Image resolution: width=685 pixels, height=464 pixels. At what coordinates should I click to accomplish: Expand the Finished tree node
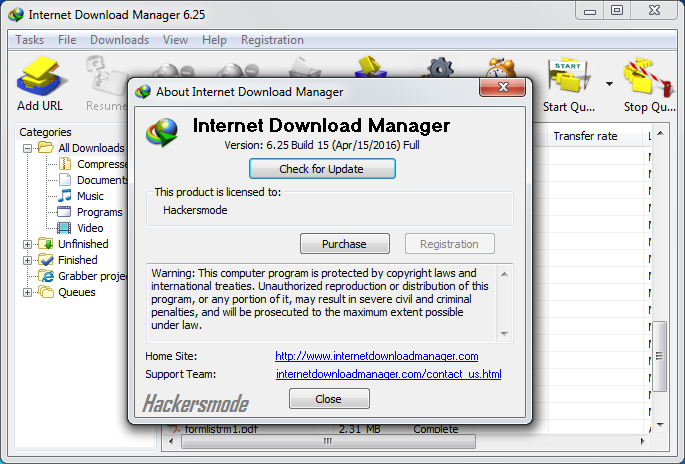pyautogui.click(x=27, y=260)
